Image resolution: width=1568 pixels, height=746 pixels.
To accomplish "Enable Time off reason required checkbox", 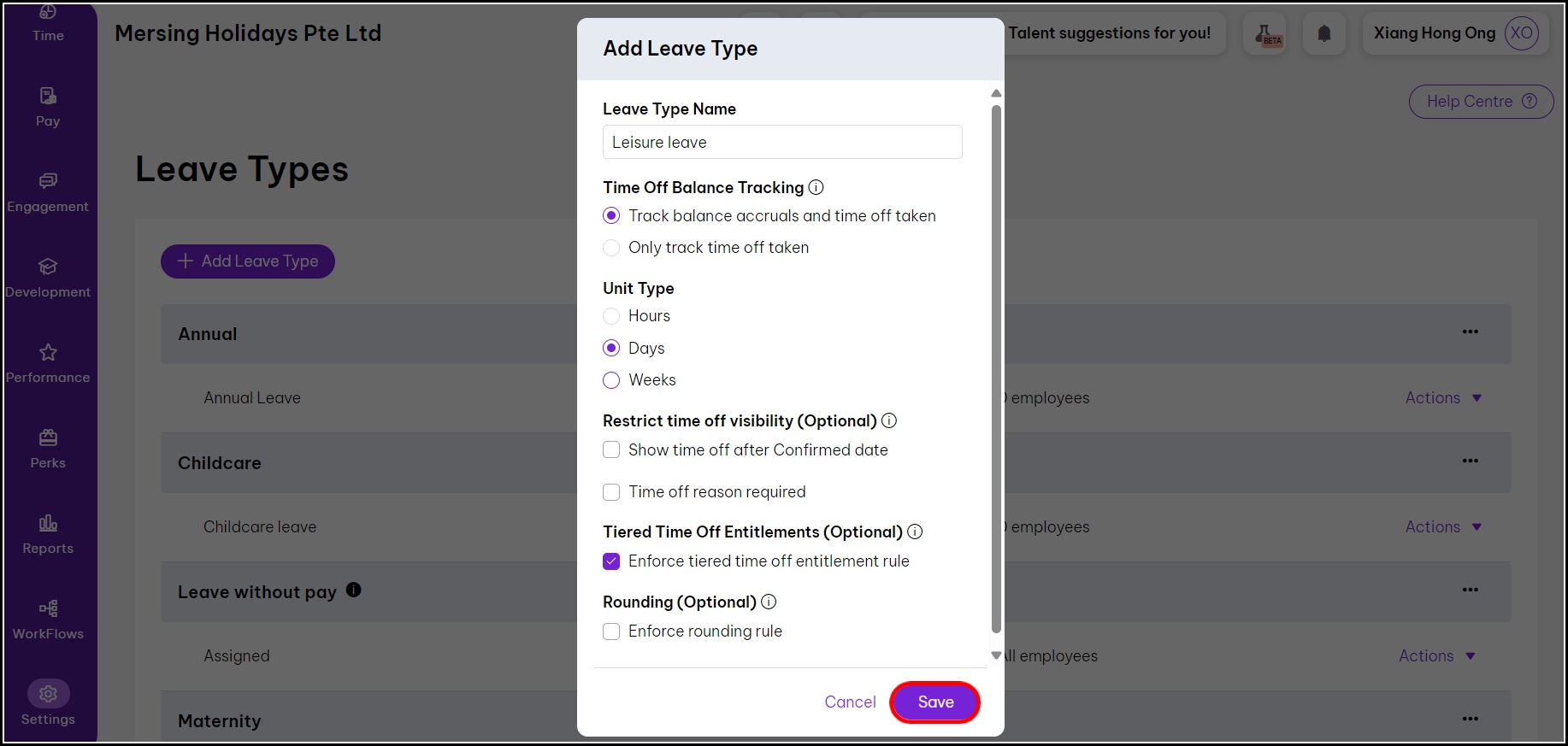I will tap(611, 492).
